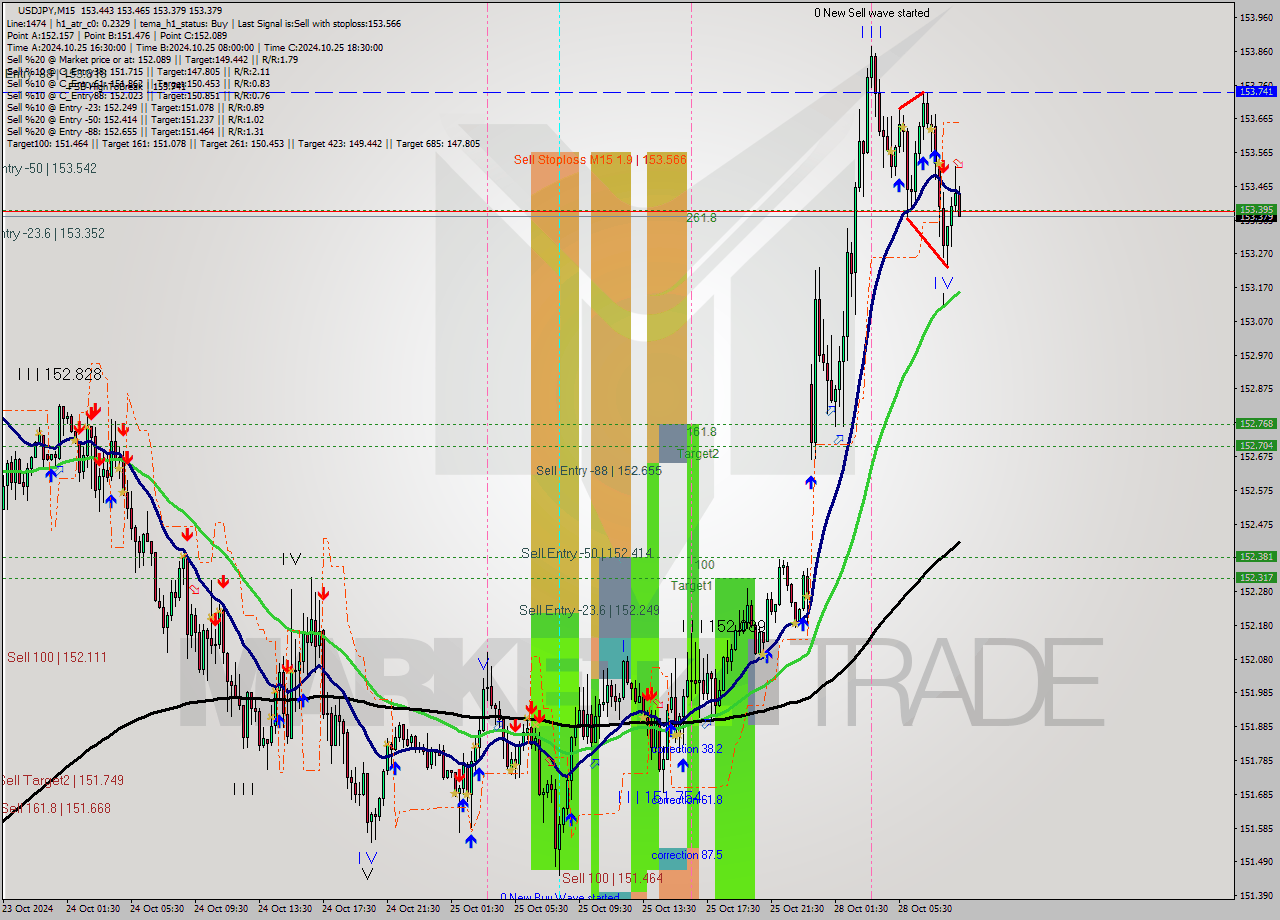Select the 23 Oct 2024 date label
This screenshot has height=920, width=1280.
[28, 909]
